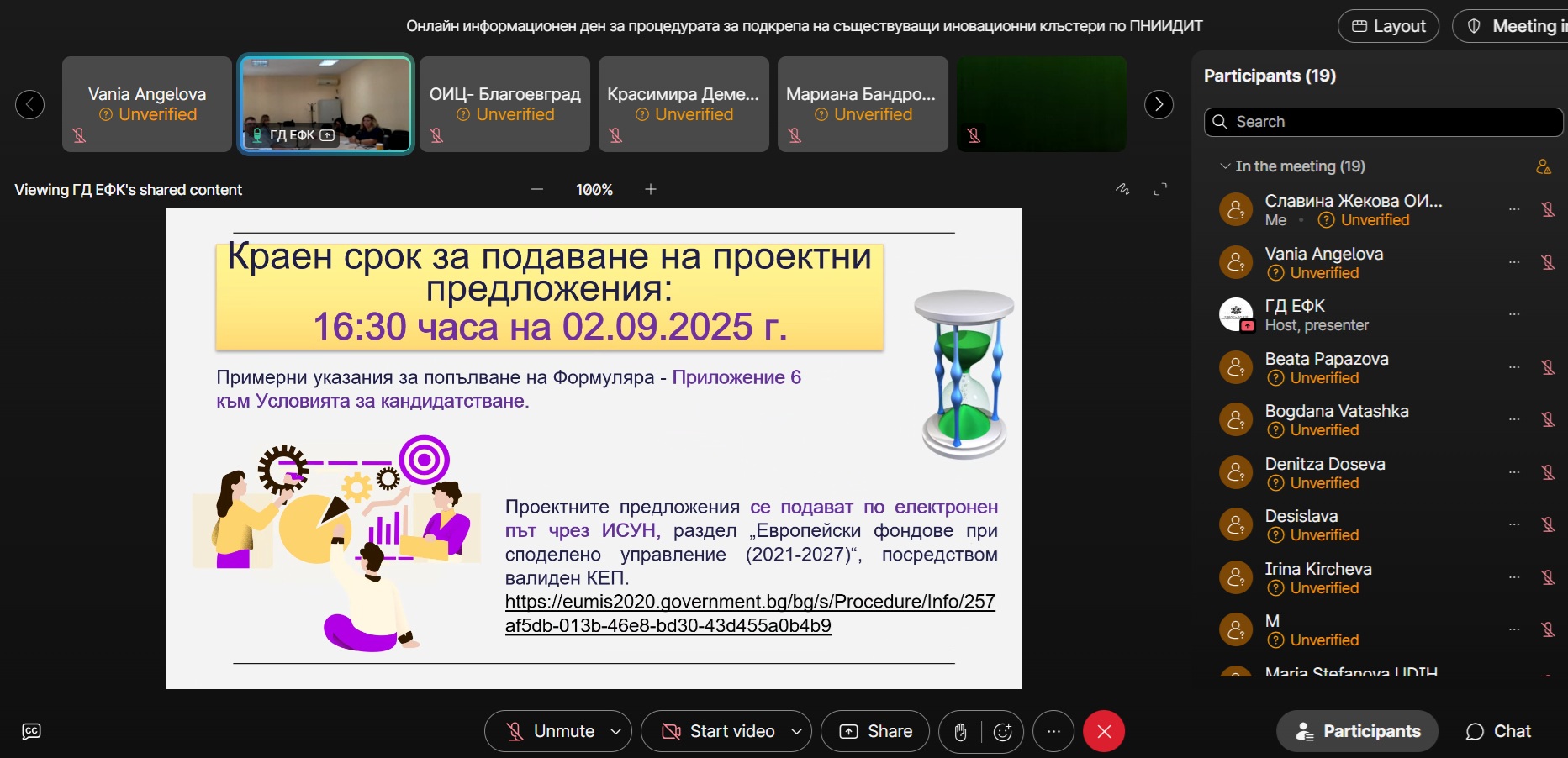Click 'Viewing ГД ЕФК's shared content' label
1568x758 pixels.
pyautogui.click(x=128, y=190)
